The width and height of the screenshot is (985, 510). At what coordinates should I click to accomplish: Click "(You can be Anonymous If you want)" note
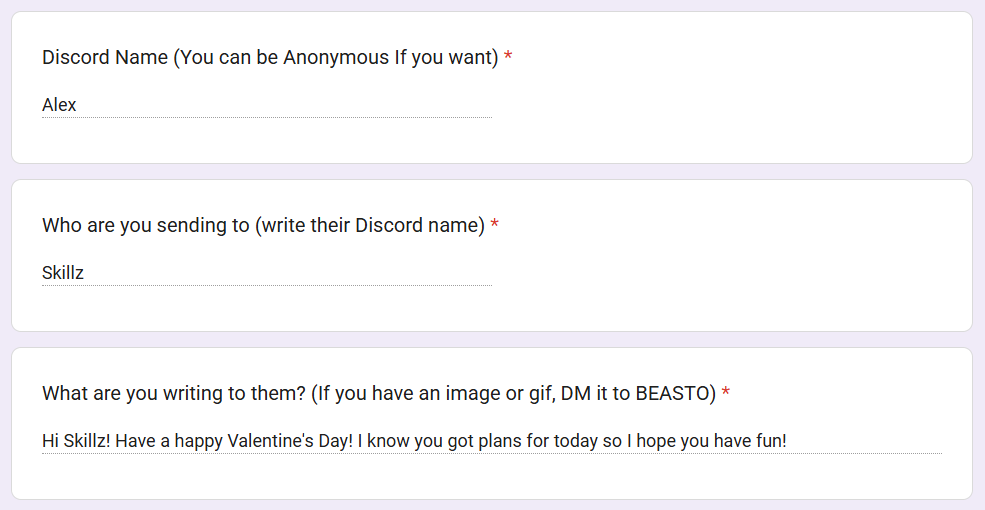tap(335, 58)
